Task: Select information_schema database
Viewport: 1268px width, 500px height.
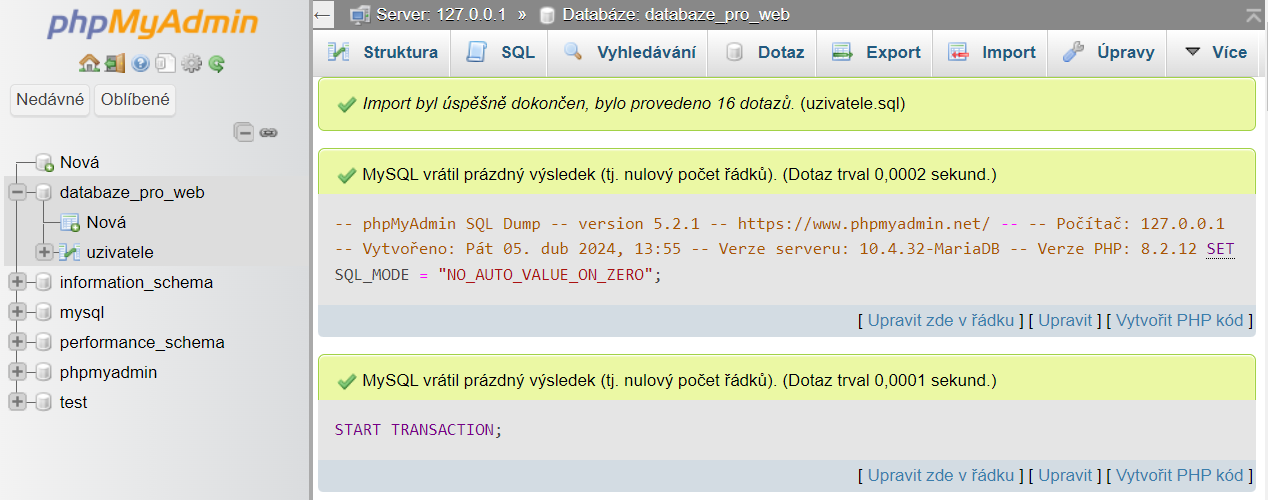Action: coord(136,282)
